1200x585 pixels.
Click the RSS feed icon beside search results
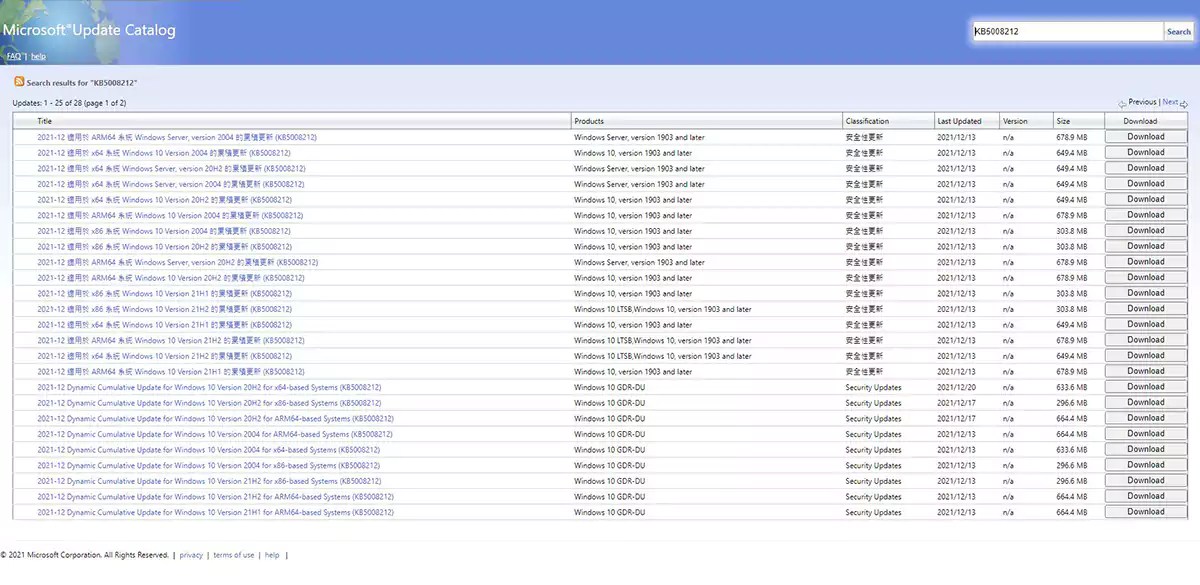coord(19,82)
